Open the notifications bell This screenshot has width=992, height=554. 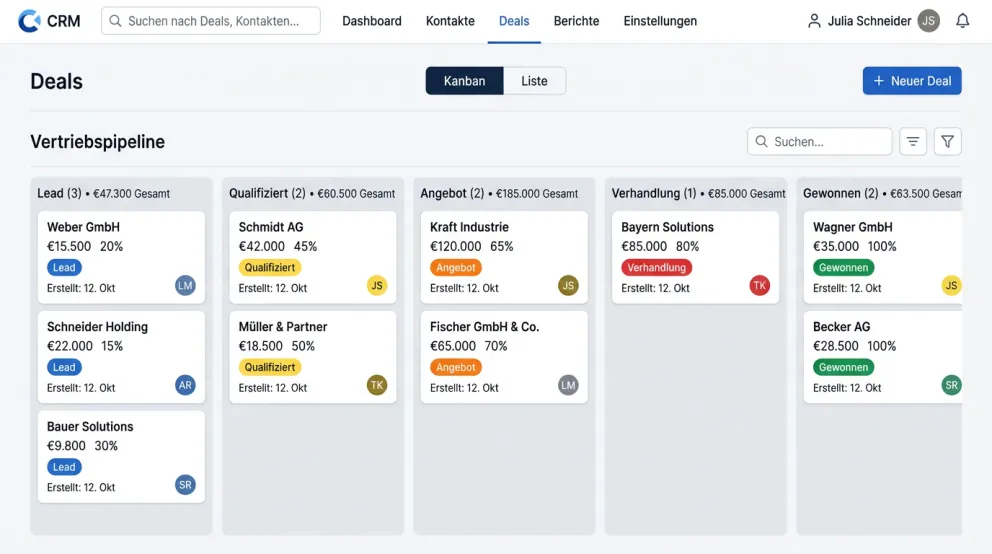click(962, 21)
